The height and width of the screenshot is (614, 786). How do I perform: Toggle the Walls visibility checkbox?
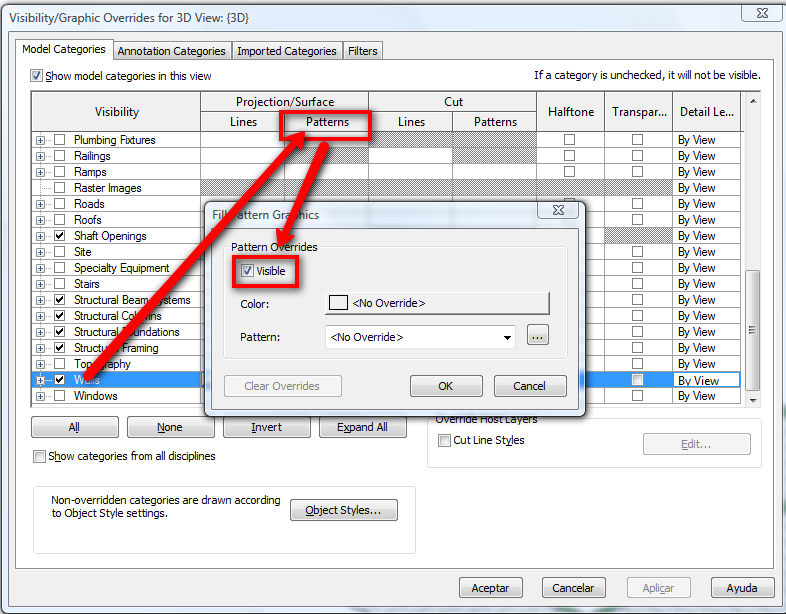(x=60, y=379)
